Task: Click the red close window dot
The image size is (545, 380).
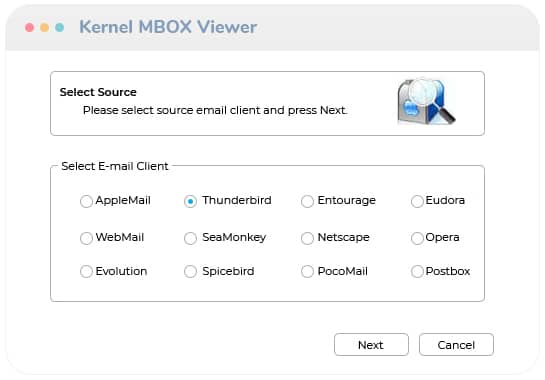Action: coord(30,27)
